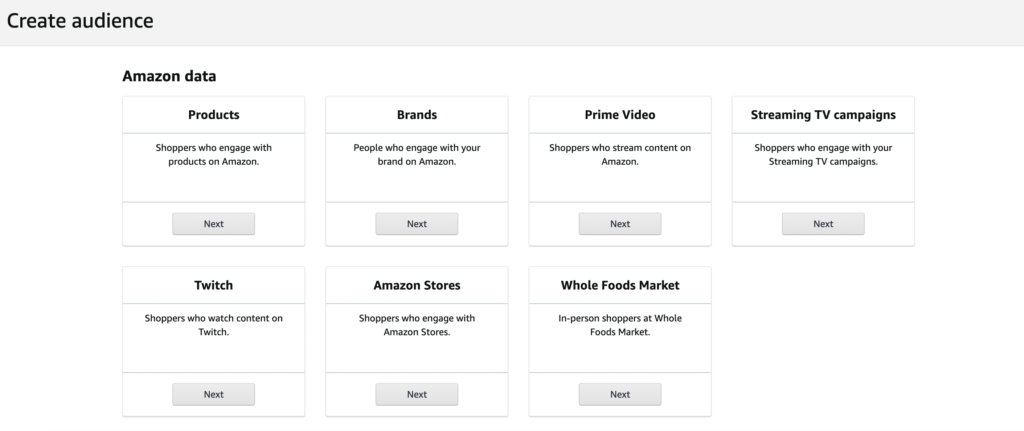Select Next for Whole Foods Market

click(x=620, y=394)
